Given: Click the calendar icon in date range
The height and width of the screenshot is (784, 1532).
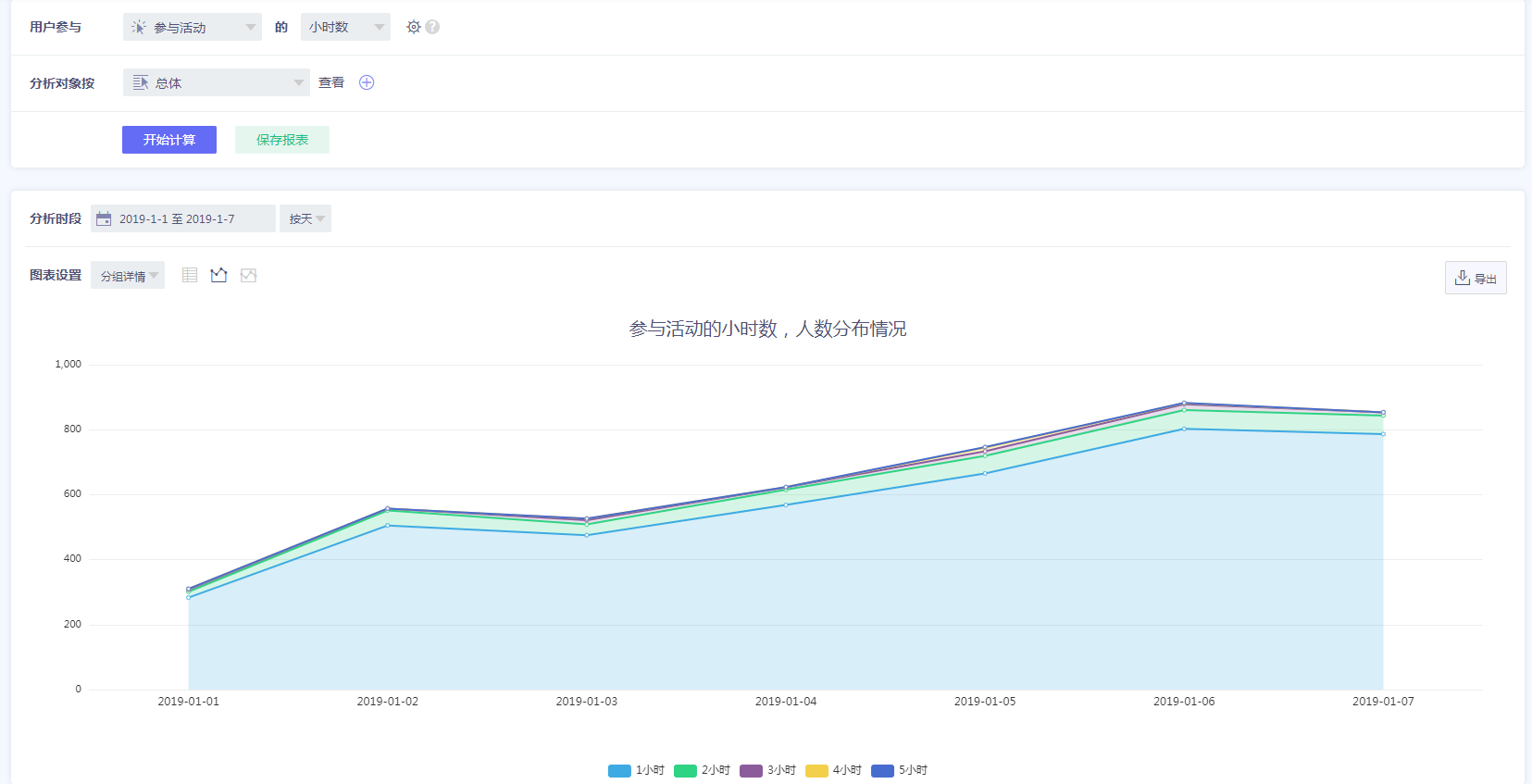Looking at the screenshot, I should coord(104,218).
